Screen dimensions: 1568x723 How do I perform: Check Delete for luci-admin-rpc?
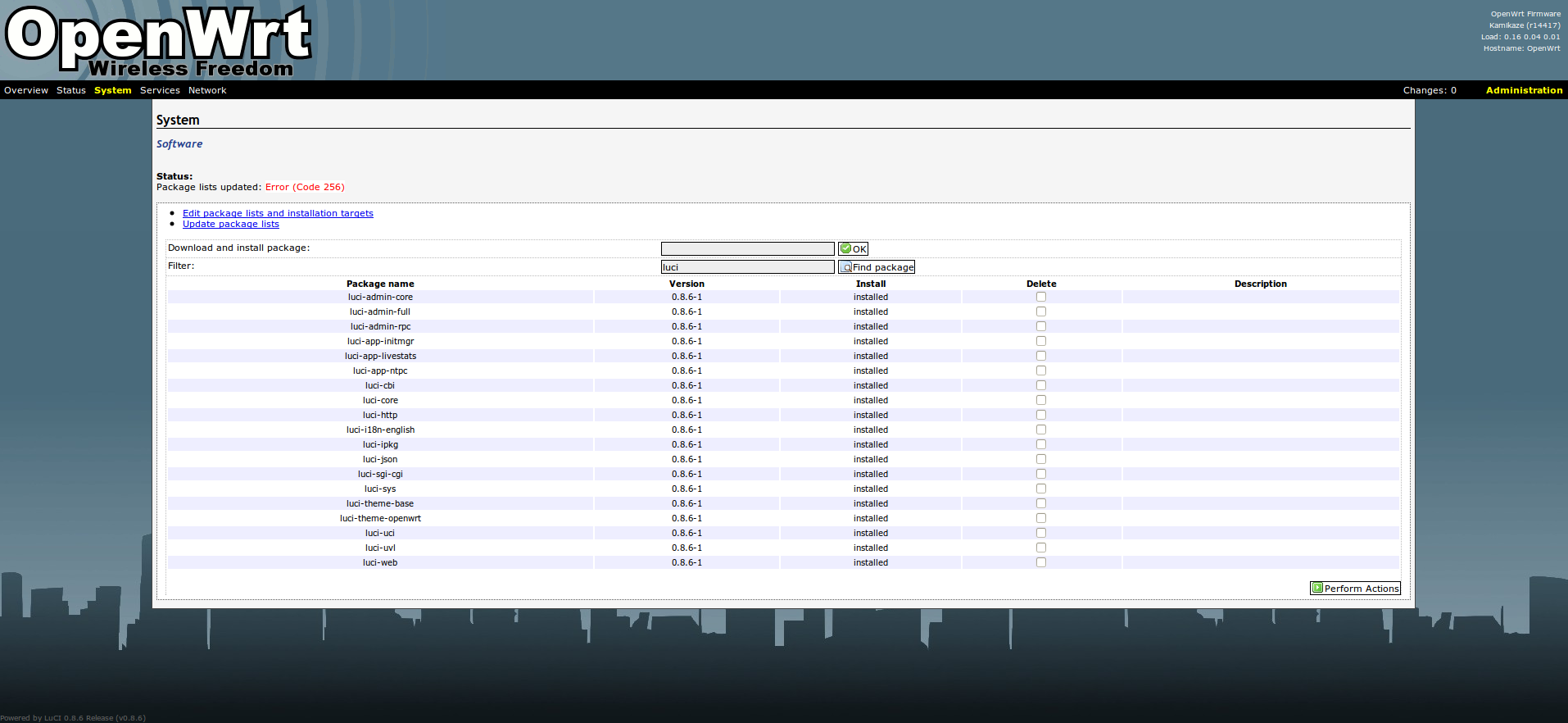click(x=1041, y=326)
